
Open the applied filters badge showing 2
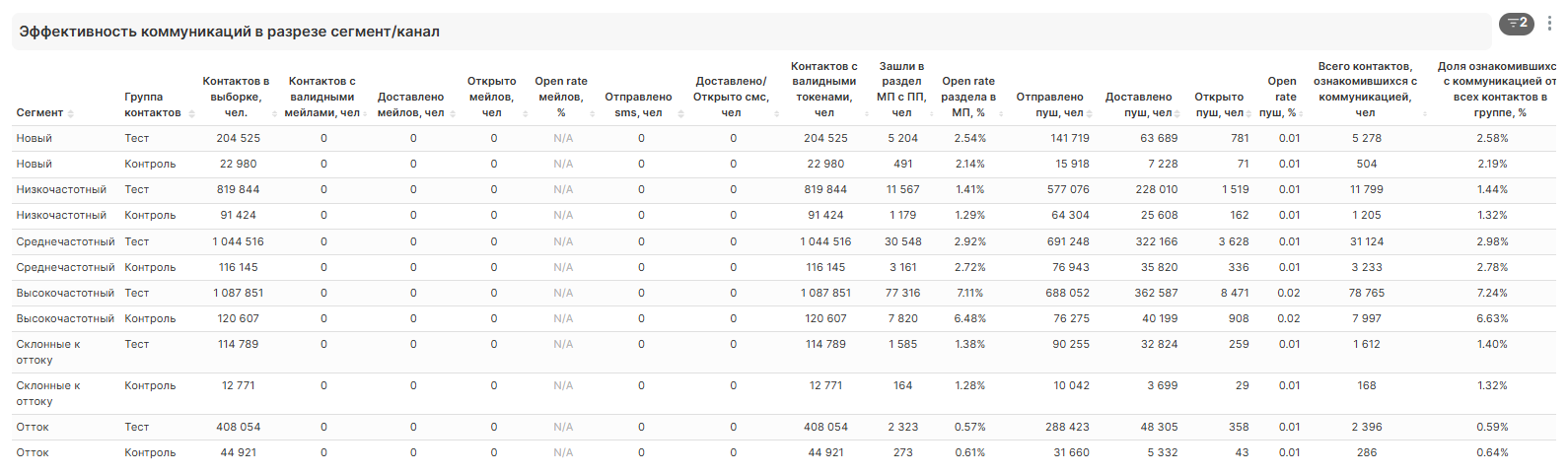coord(1516,24)
